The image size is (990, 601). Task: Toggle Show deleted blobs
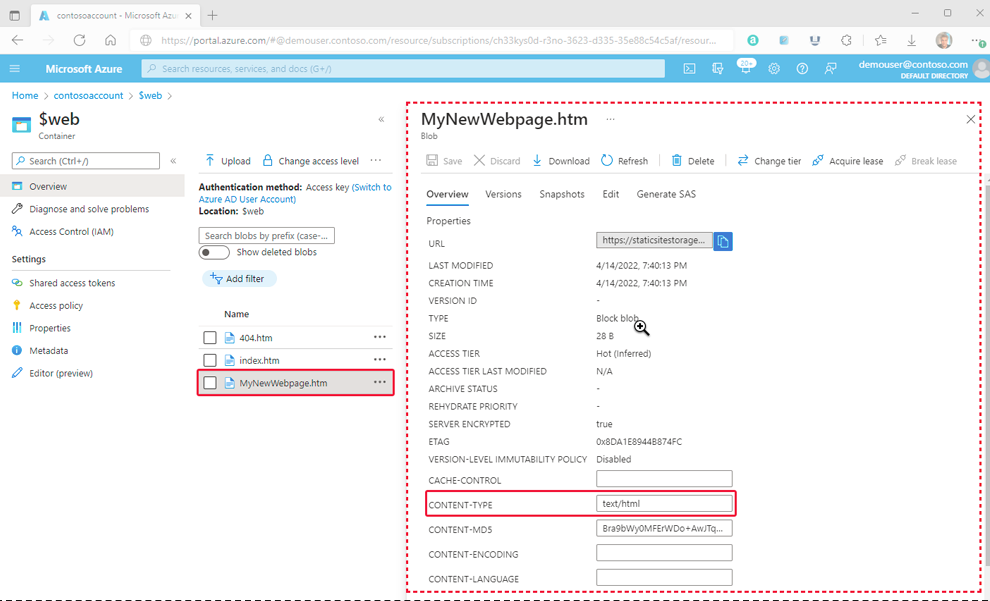pyautogui.click(x=214, y=252)
